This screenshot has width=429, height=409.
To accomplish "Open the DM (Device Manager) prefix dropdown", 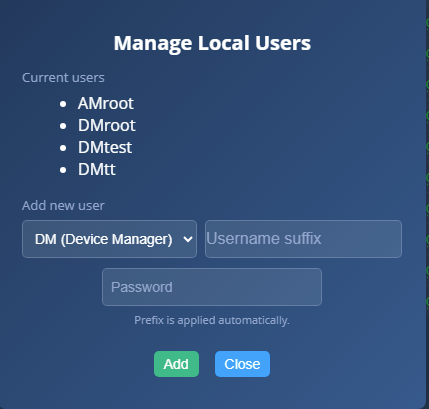I will click(x=109, y=239).
